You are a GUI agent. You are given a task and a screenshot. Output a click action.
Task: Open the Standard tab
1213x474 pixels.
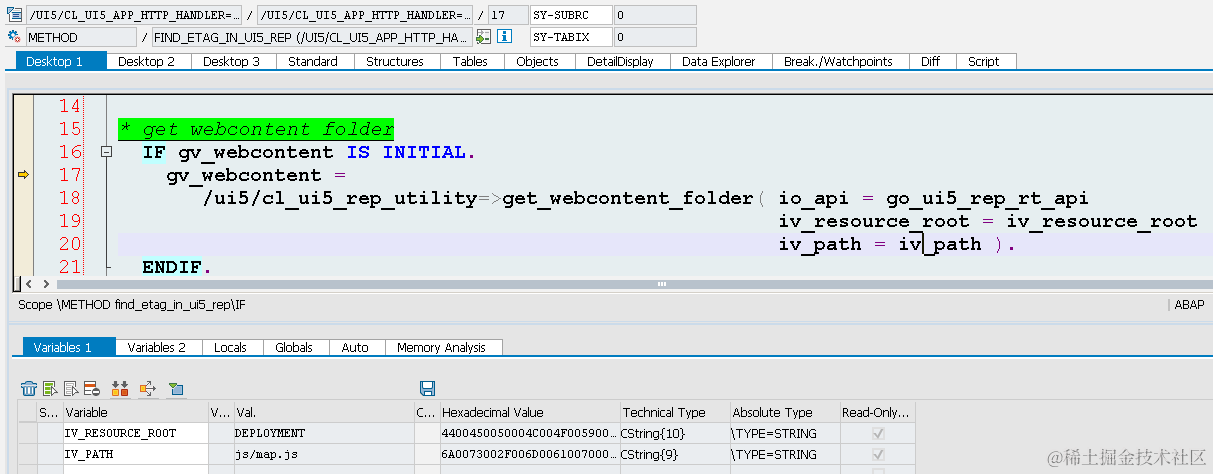click(313, 61)
